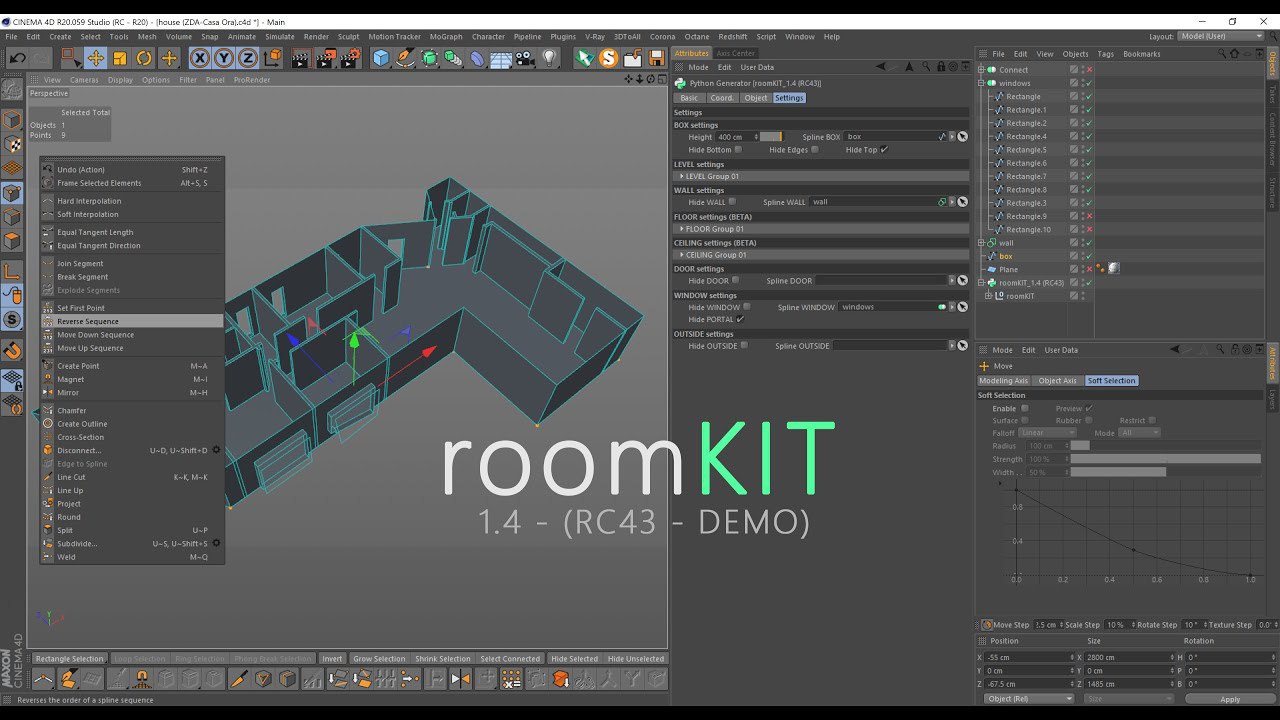The width and height of the screenshot is (1280, 720).
Task: Select the Rotate tool in top toolbar
Action: (x=144, y=58)
